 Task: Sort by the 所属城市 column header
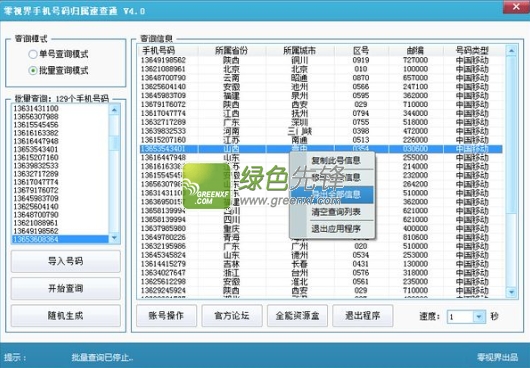point(300,51)
